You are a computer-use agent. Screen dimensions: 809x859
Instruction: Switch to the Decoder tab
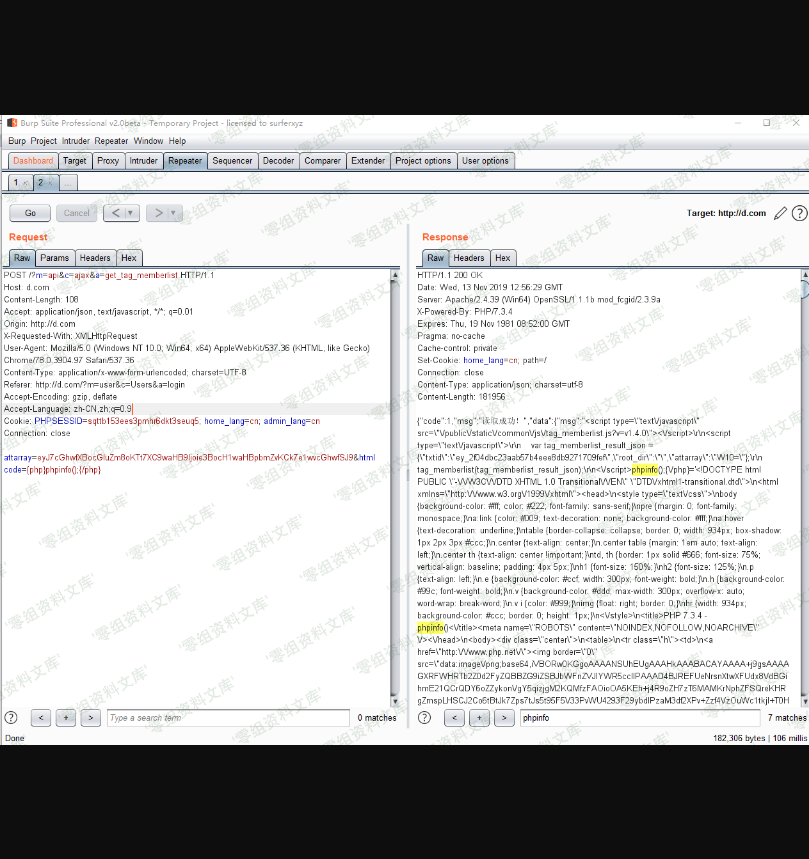coord(278,160)
